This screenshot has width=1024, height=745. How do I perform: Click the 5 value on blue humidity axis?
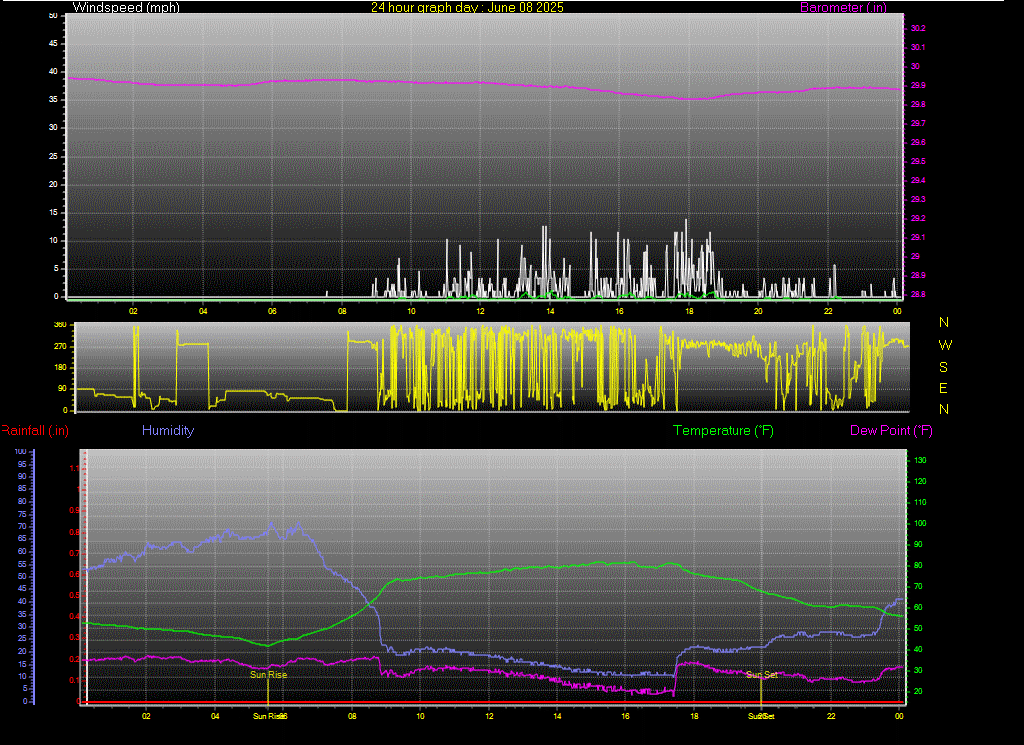click(x=24, y=689)
